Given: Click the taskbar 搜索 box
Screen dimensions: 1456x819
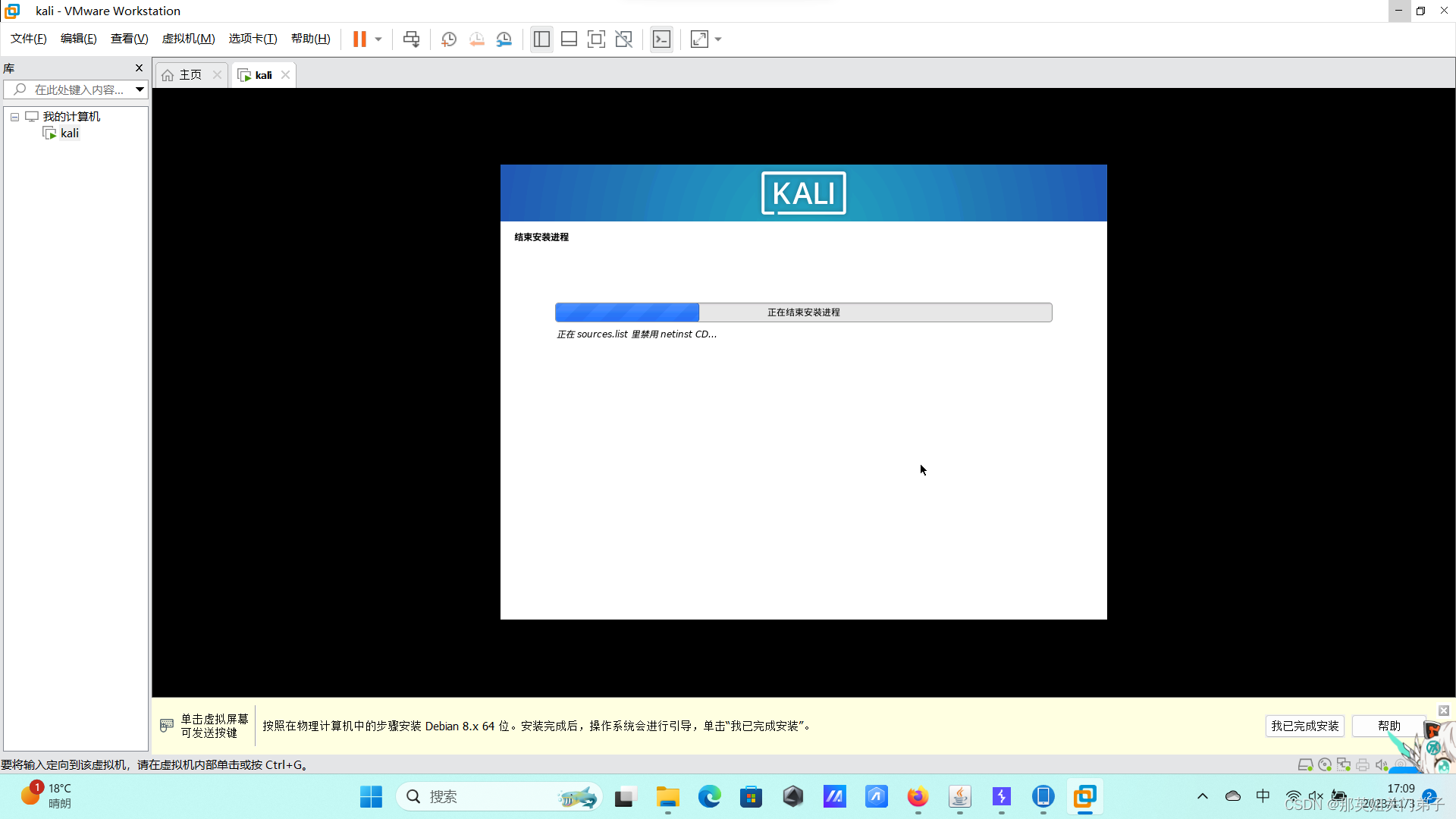Looking at the screenshot, I should [499, 796].
